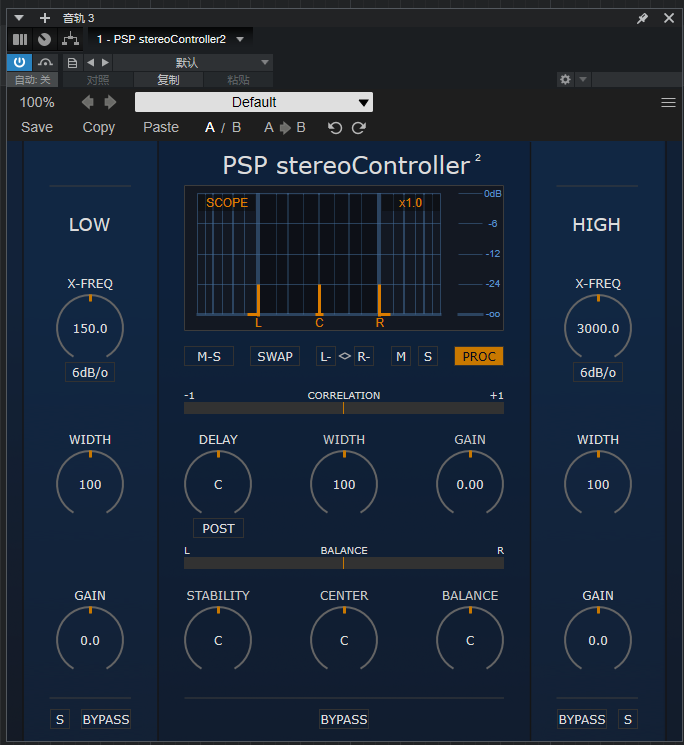The height and width of the screenshot is (745, 684).
Task: Click the center WIDTH 100 knob
Action: pos(344,484)
